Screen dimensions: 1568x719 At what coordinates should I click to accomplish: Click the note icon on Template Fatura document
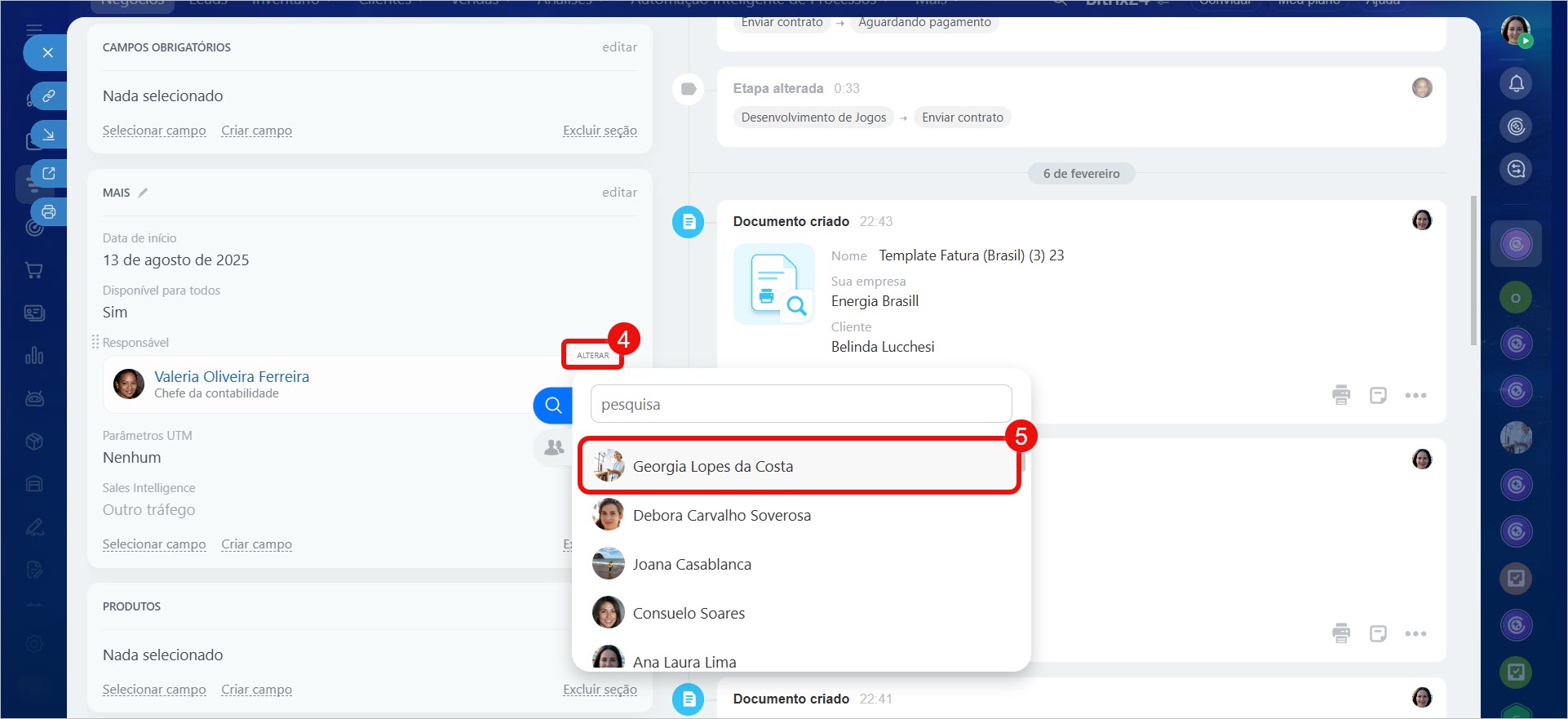click(x=1378, y=395)
